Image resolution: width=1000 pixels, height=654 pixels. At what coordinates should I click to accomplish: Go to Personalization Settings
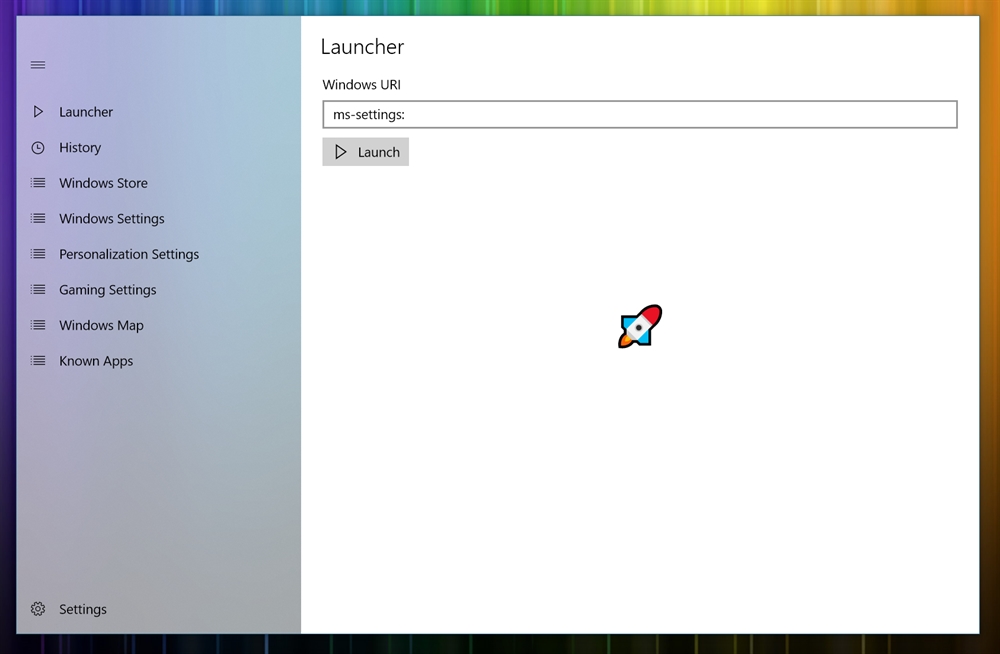click(x=129, y=254)
